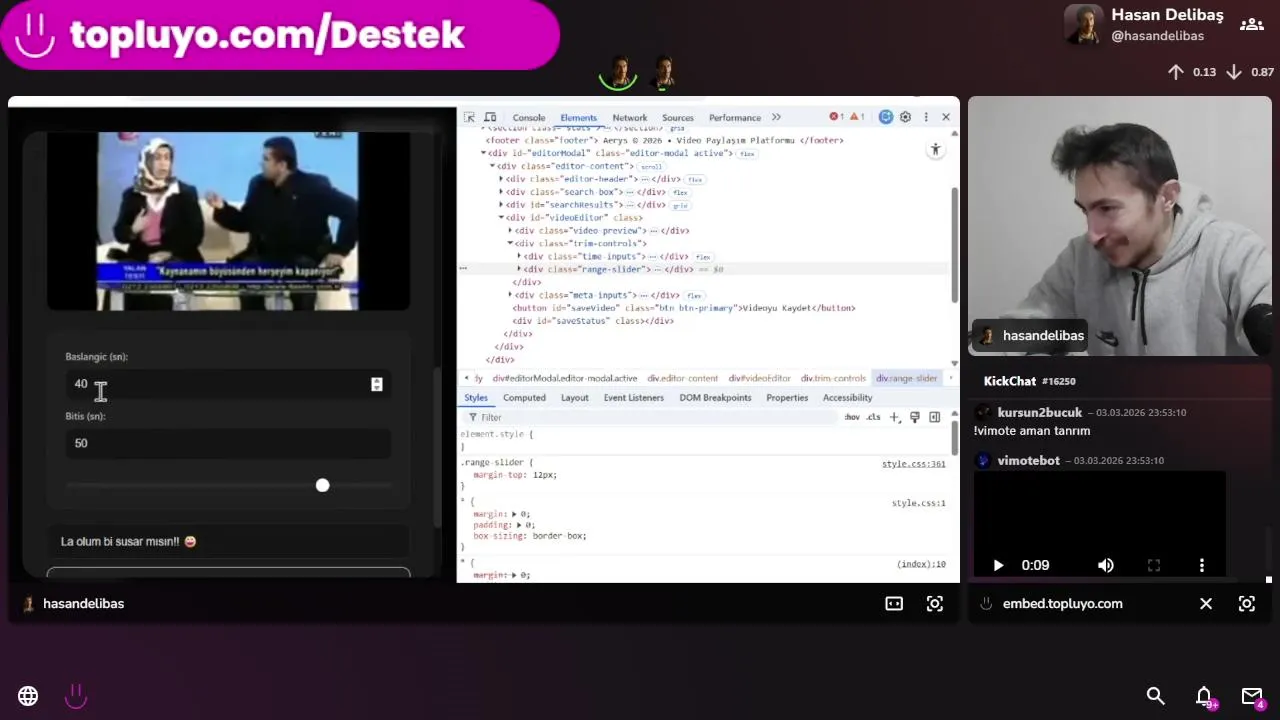This screenshot has width=1280, height=720.
Task: Click the Styles filter input
Action: coord(650,417)
